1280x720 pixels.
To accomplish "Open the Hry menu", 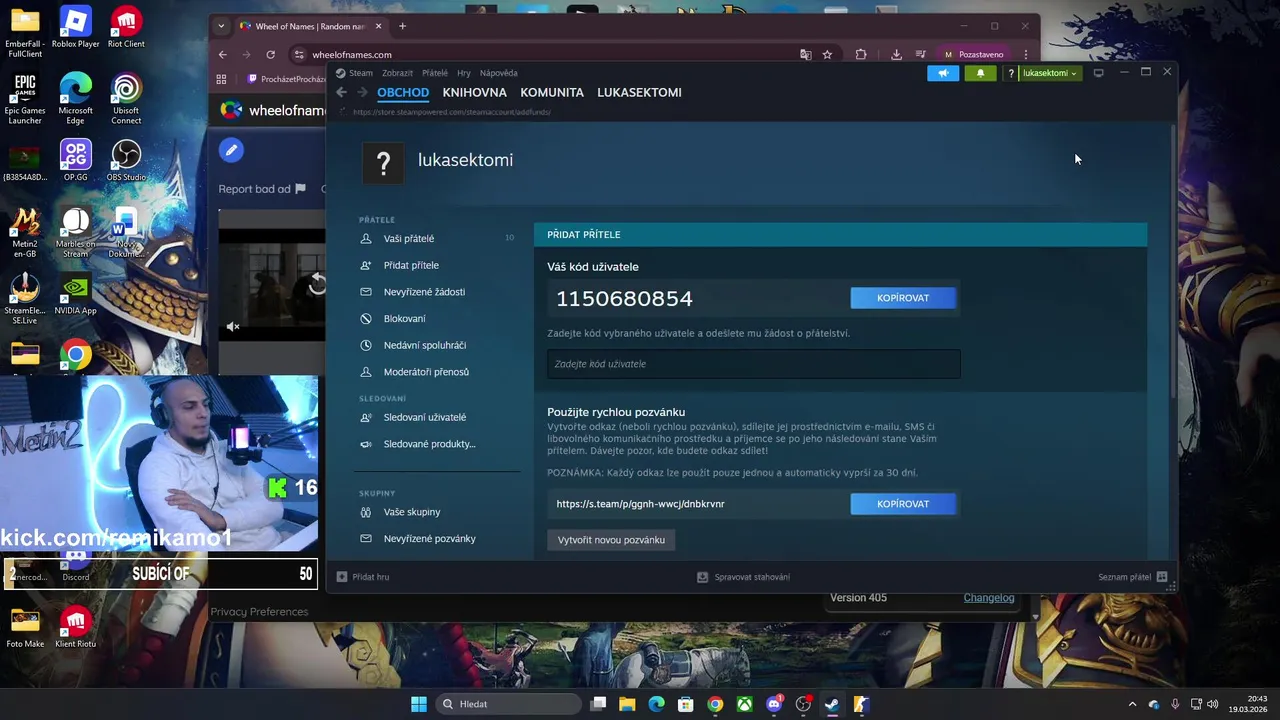I will click(x=464, y=73).
